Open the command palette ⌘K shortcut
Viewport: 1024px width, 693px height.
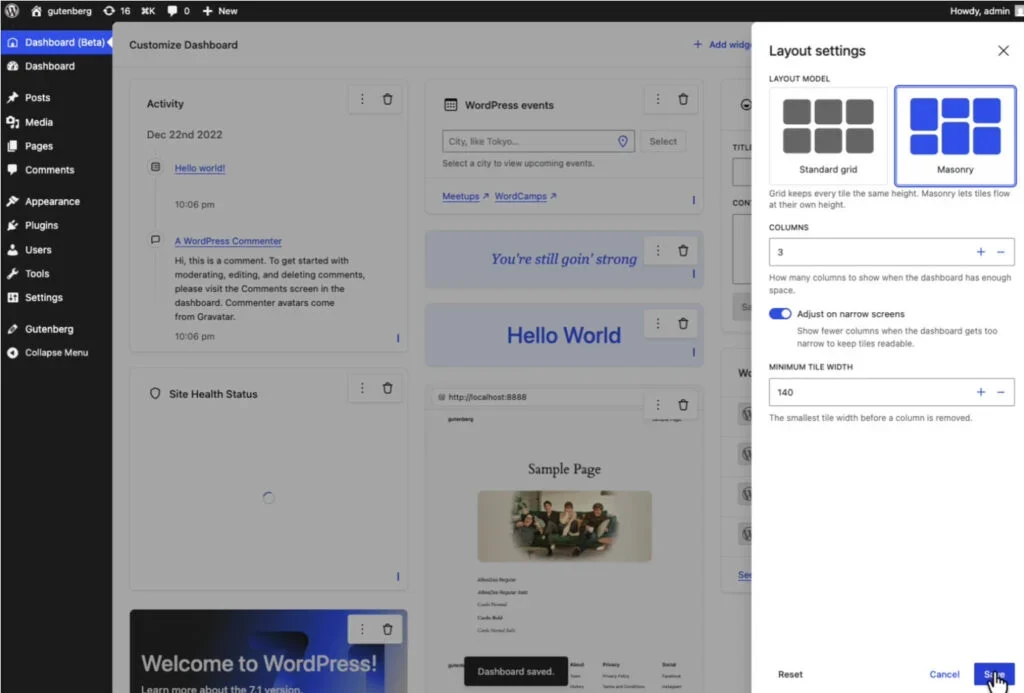[148, 10]
